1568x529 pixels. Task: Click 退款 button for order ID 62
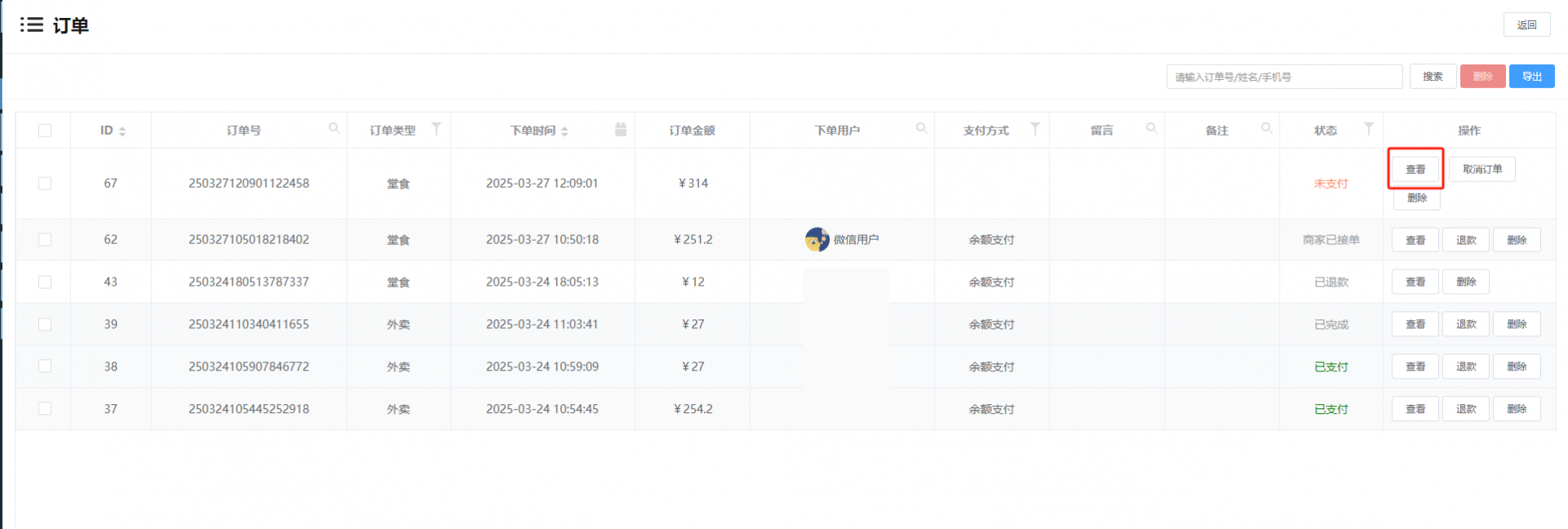1465,240
